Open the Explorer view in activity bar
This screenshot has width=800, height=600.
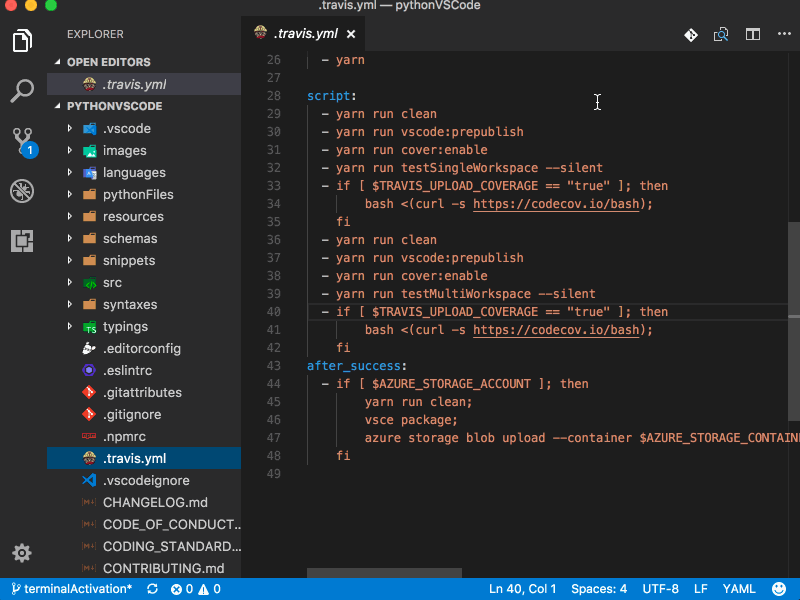click(22, 40)
